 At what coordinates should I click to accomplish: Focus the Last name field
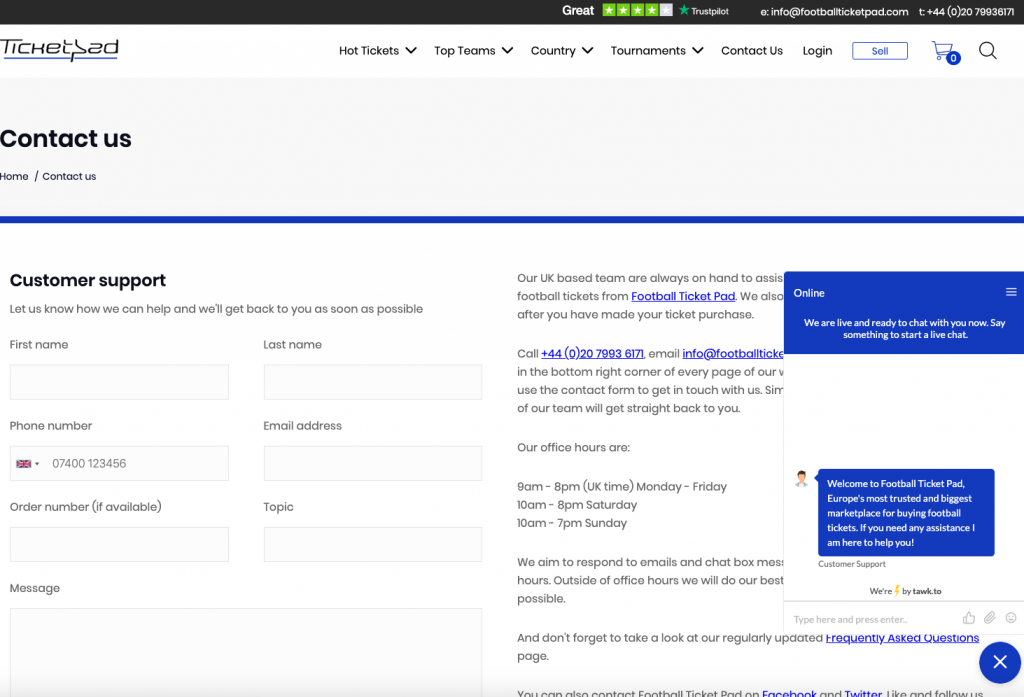click(x=373, y=382)
